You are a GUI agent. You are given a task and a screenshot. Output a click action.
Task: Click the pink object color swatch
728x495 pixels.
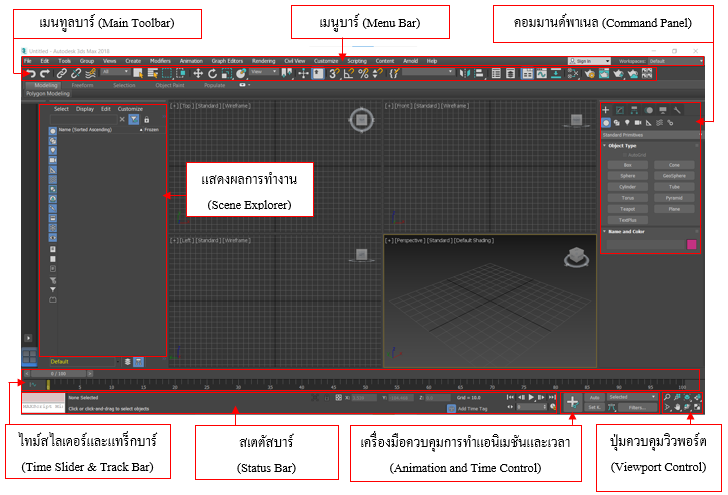coord(691,245)
